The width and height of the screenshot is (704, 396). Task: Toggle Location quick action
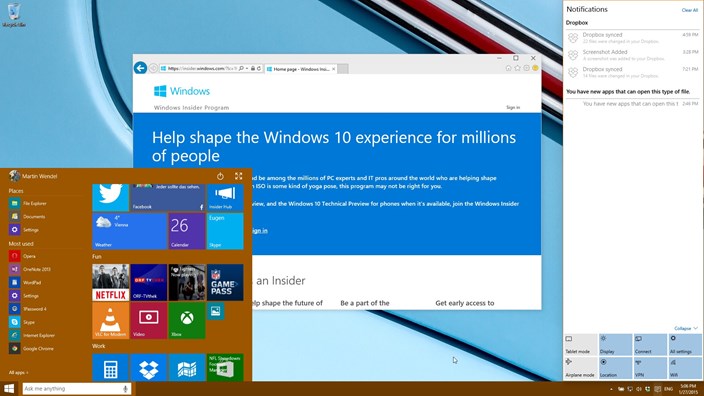(615, 368)
